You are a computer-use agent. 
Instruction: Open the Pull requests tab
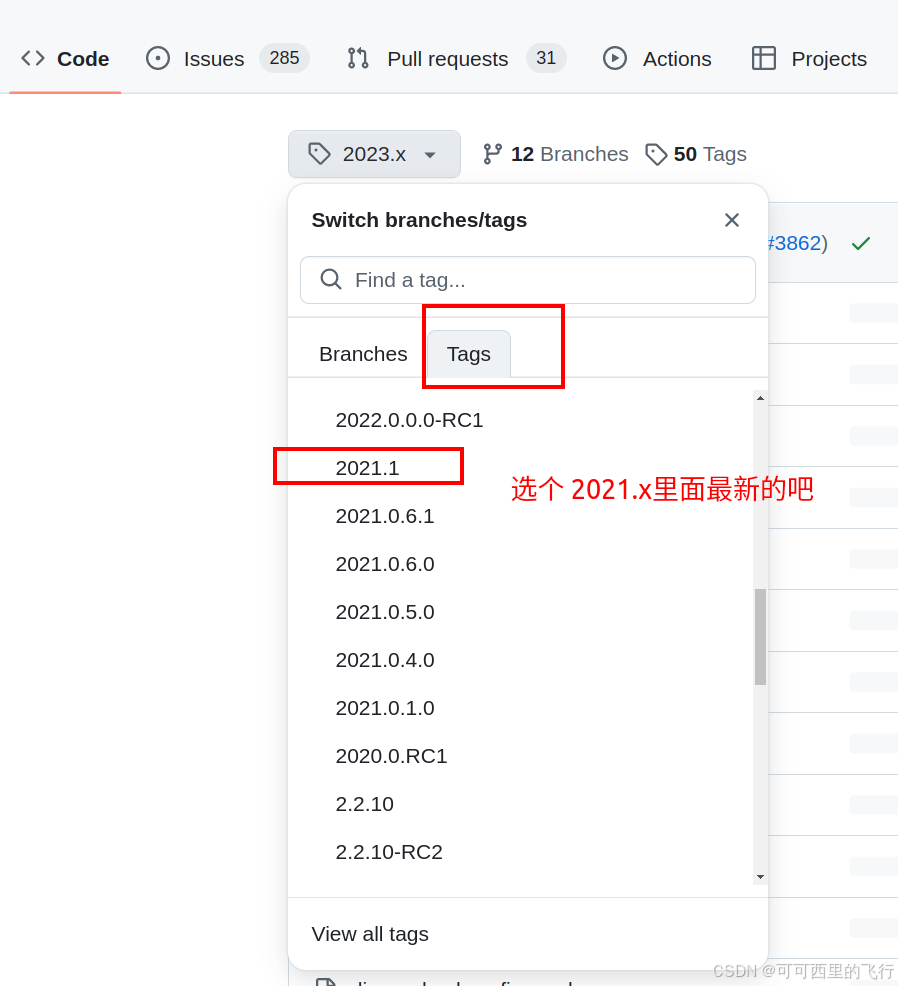pos(457,58)
